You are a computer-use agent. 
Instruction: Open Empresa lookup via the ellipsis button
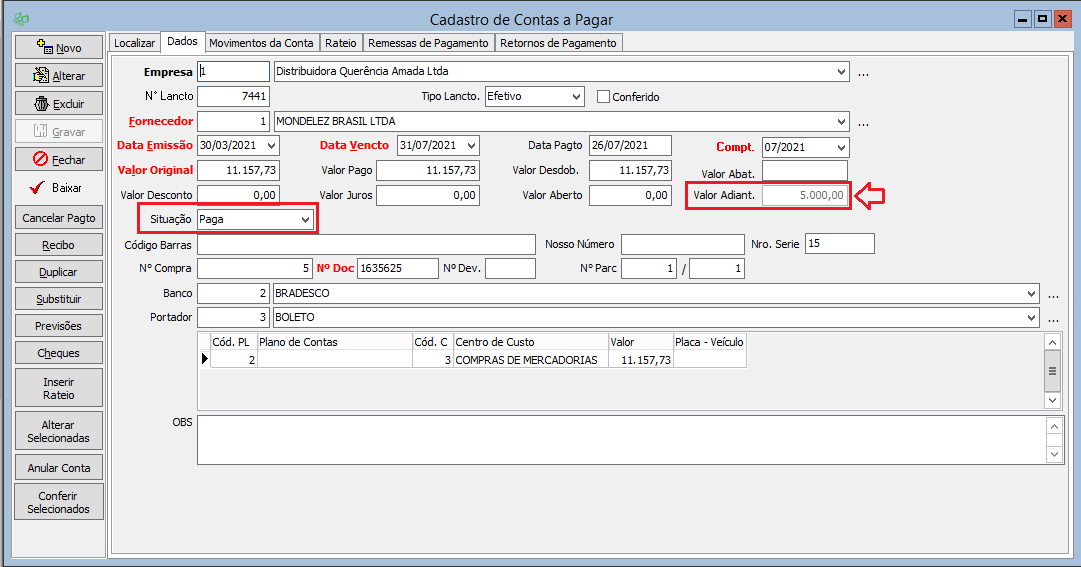pyautogui.click(x=863, y=72)
